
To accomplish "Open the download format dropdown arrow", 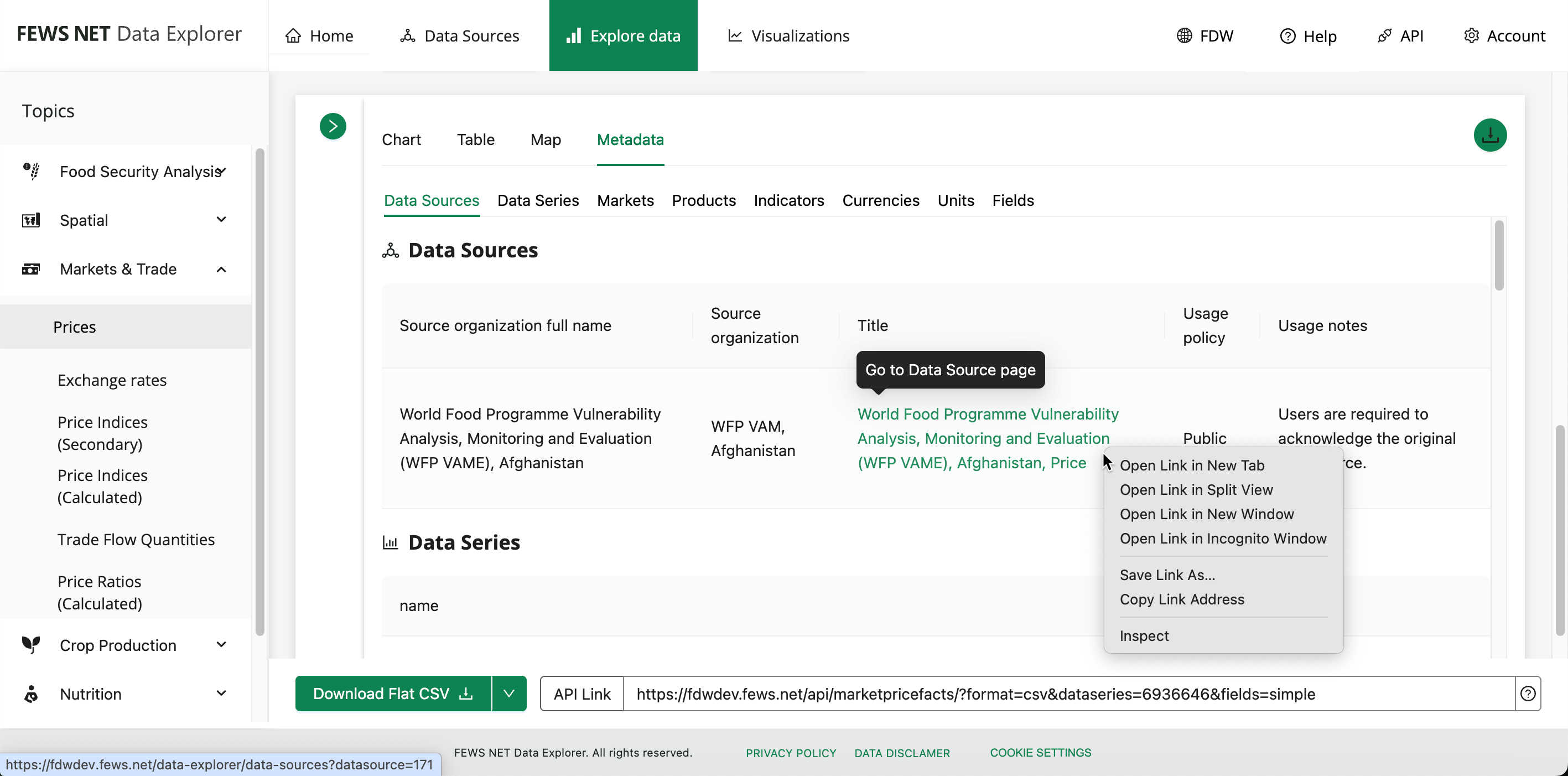I will coord(509,693).
